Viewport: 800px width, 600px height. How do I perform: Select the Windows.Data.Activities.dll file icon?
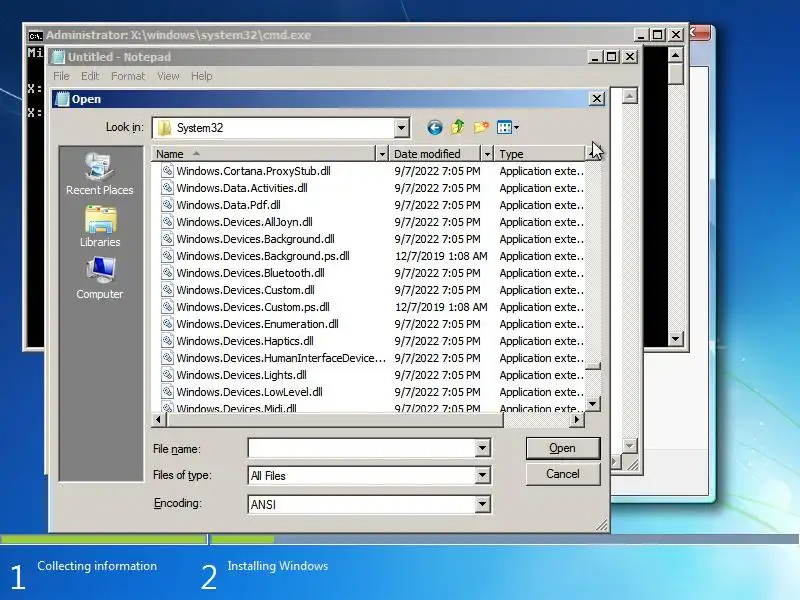(x=167, y=188)
